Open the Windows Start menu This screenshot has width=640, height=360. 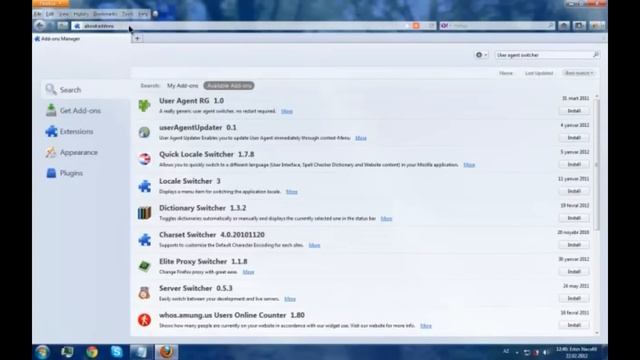click(42, 352)
